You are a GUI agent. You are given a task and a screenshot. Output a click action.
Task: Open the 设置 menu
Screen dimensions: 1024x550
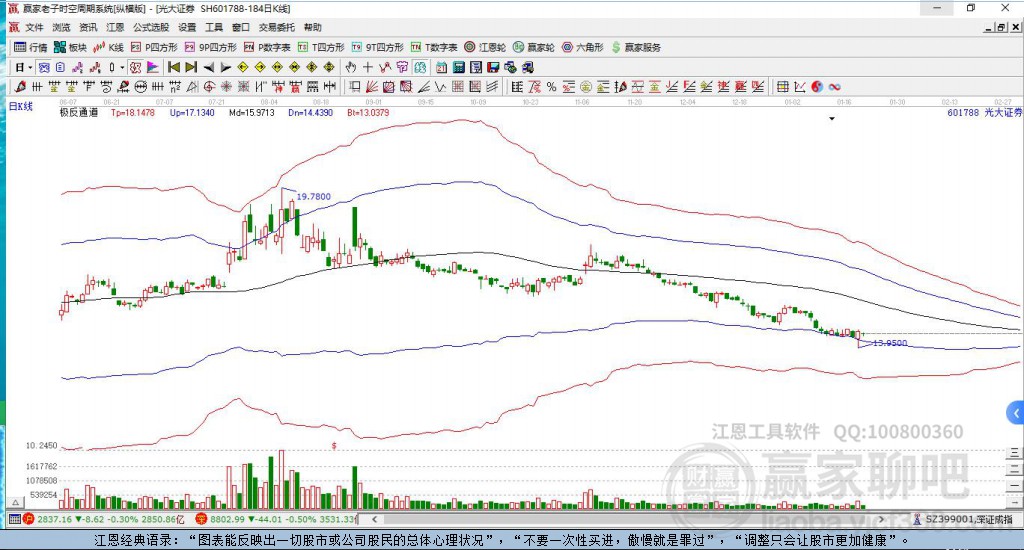pos(187,27)
